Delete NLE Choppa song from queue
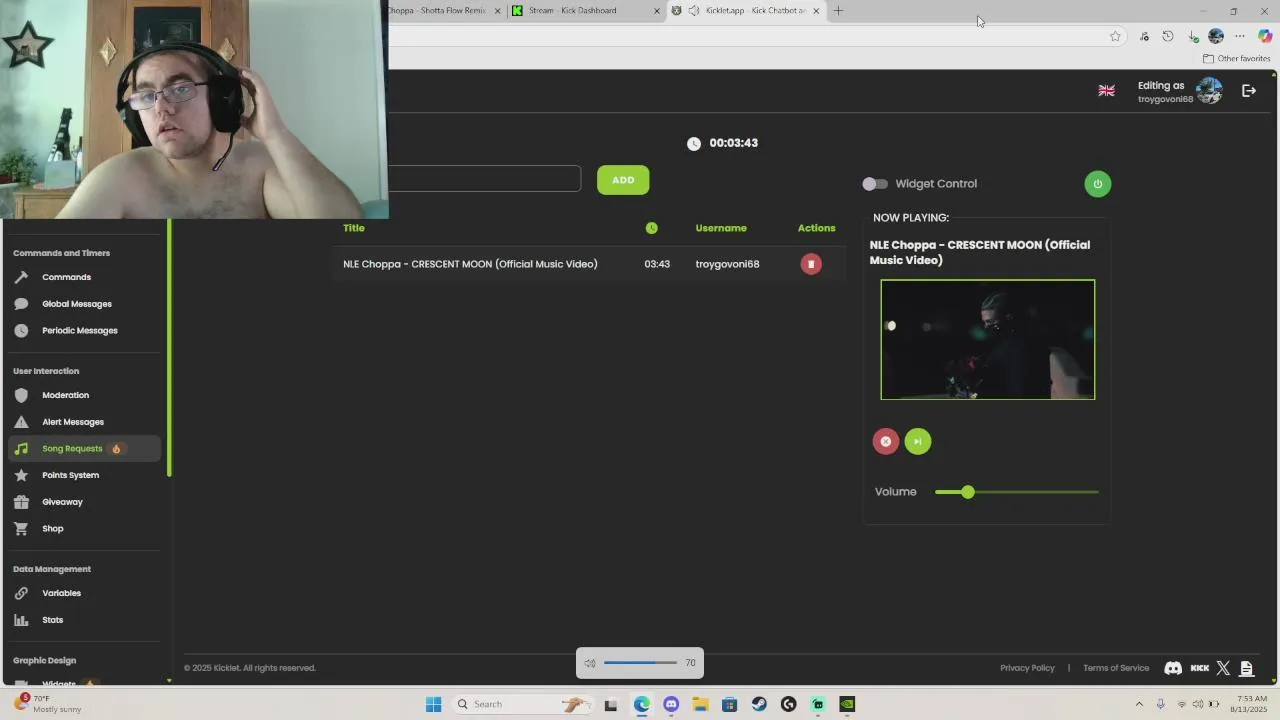This screenshot has width=1280, height=720. click(811, 264)
